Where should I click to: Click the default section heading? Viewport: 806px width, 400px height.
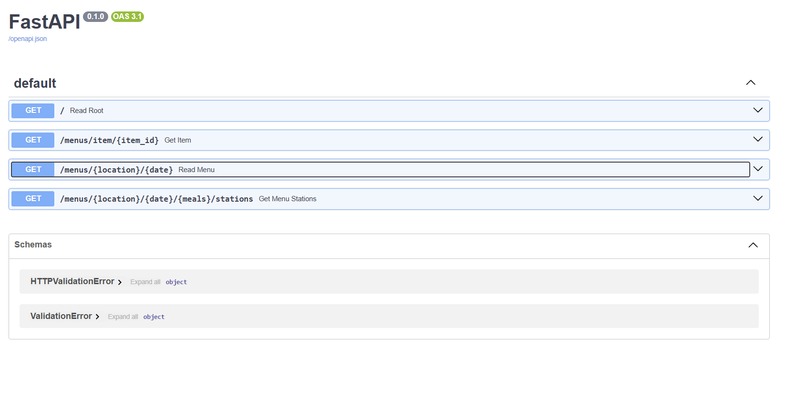click(x=35, y=83)
